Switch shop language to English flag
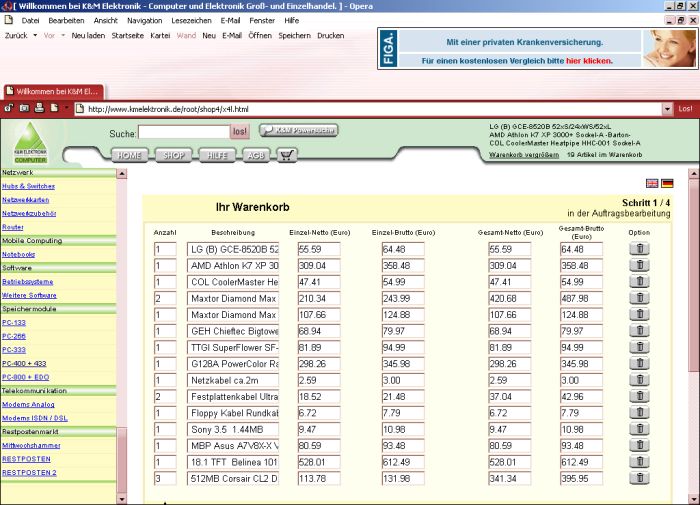 point(652,183)
